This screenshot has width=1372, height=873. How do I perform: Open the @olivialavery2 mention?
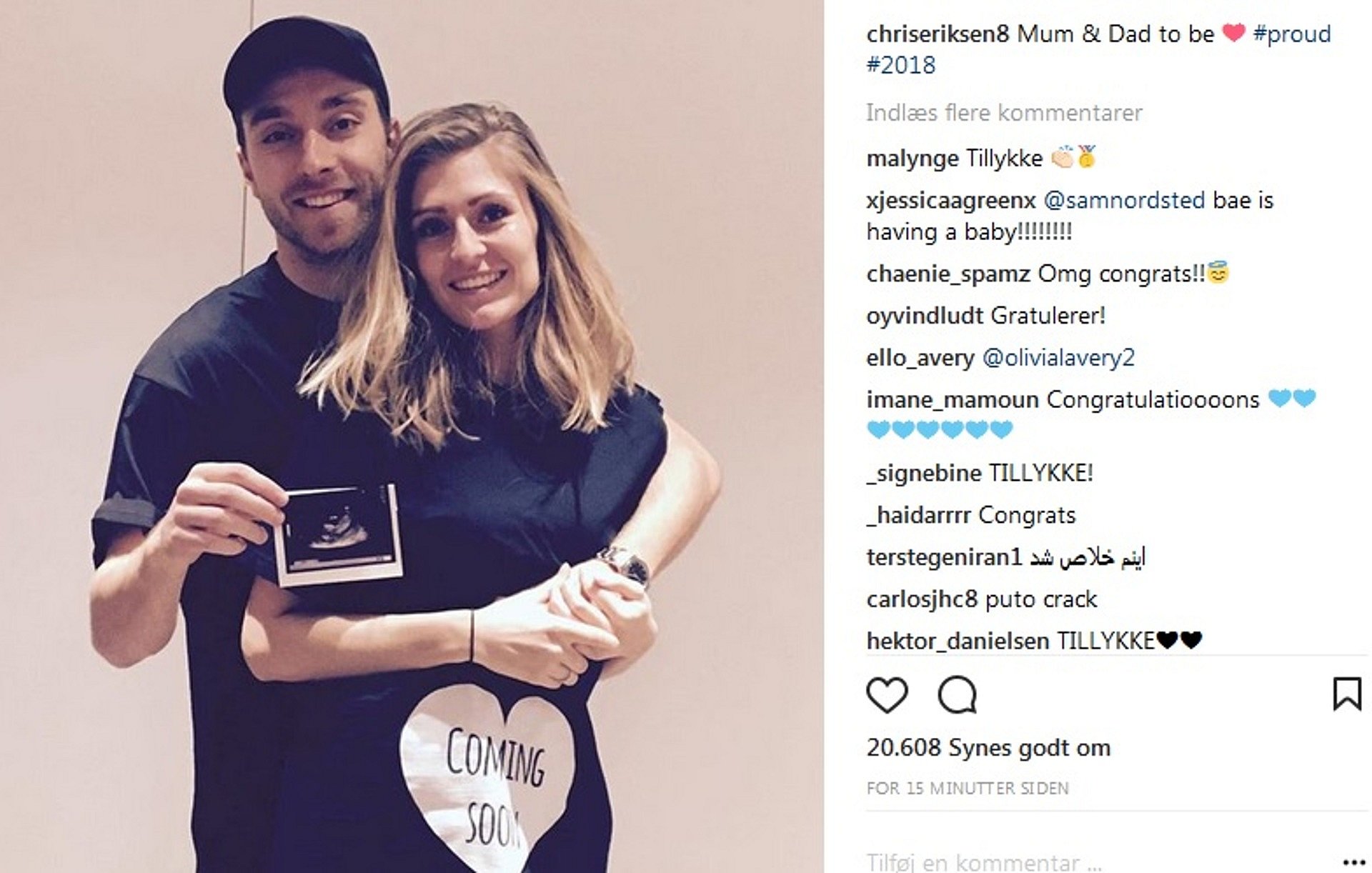coord(1058,357)
